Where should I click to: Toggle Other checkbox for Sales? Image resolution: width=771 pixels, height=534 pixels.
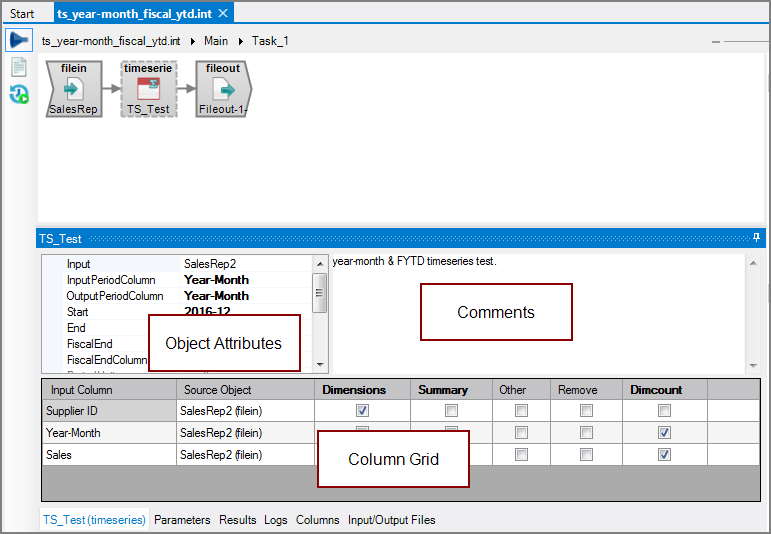521,455
